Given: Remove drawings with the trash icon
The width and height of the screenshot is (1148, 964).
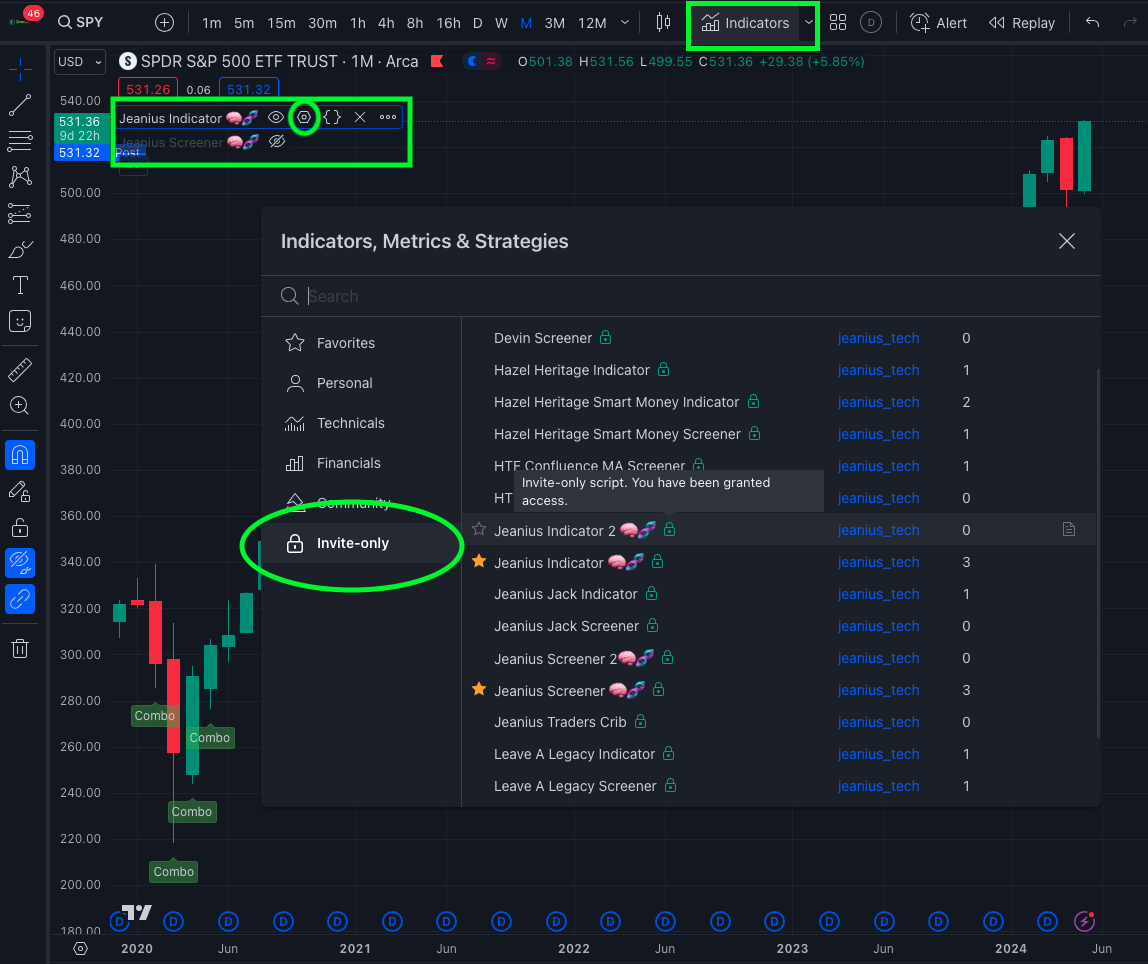Looking at the screenshot, I should pos(20,649).
